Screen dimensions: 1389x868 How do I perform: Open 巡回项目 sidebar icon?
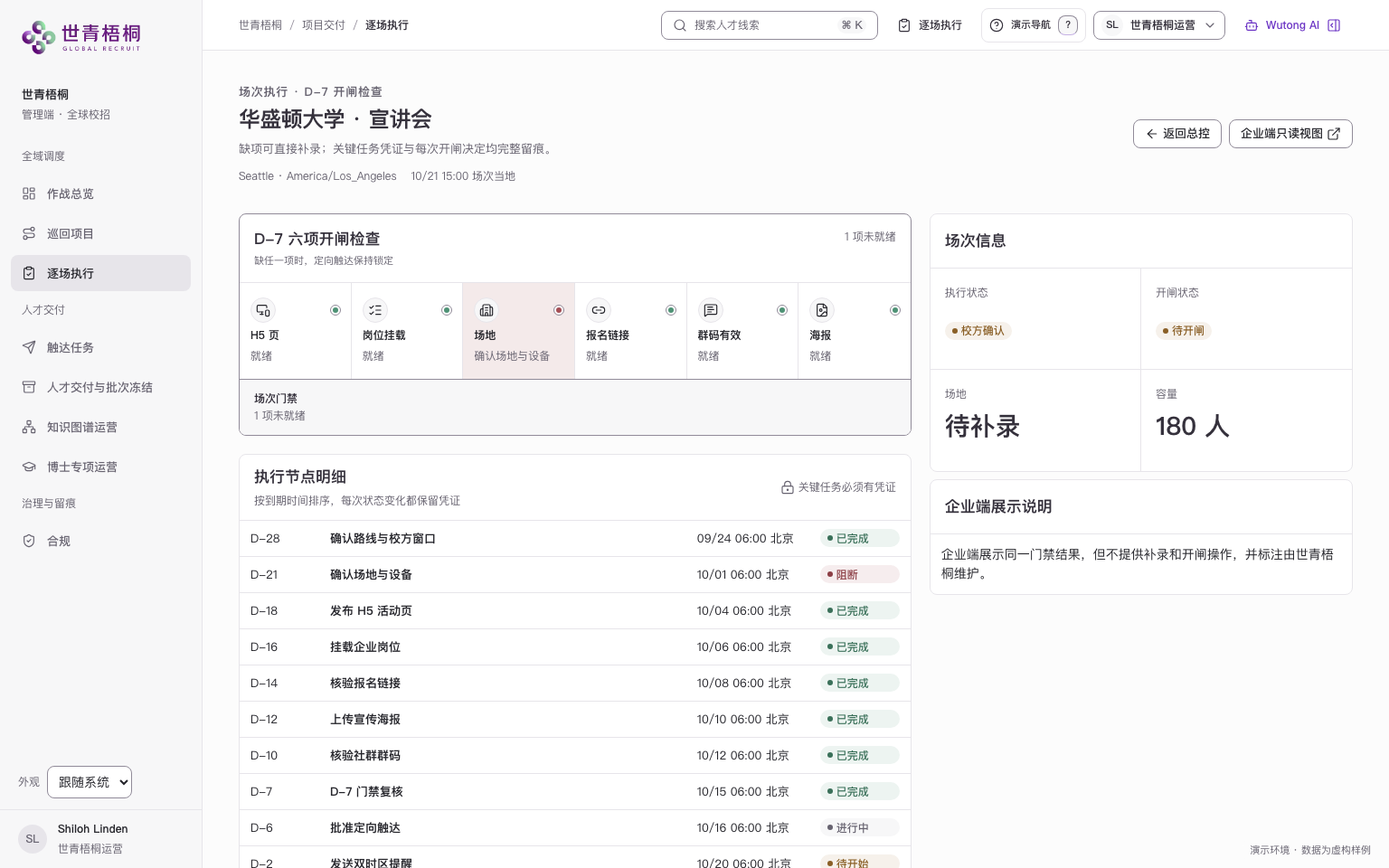coord(29,233)
